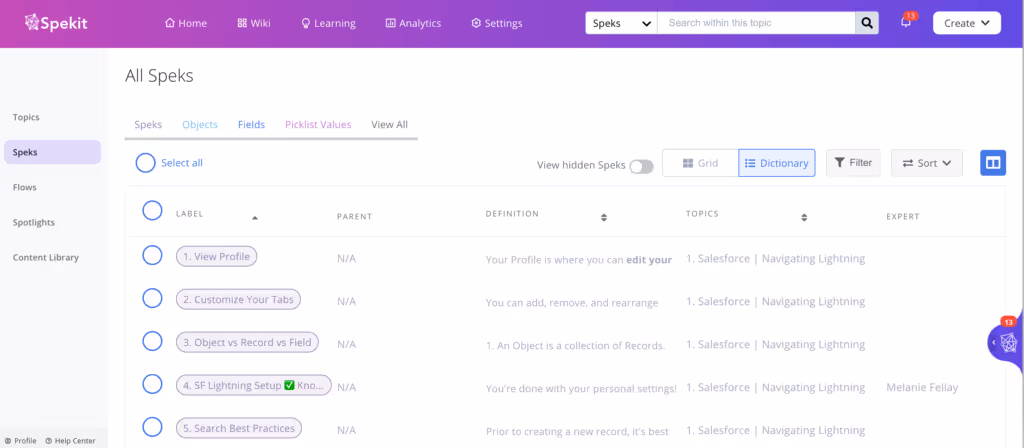Screen dimensions: 1024x448
Task: Switch to the Fields tab
Action: 251,124
